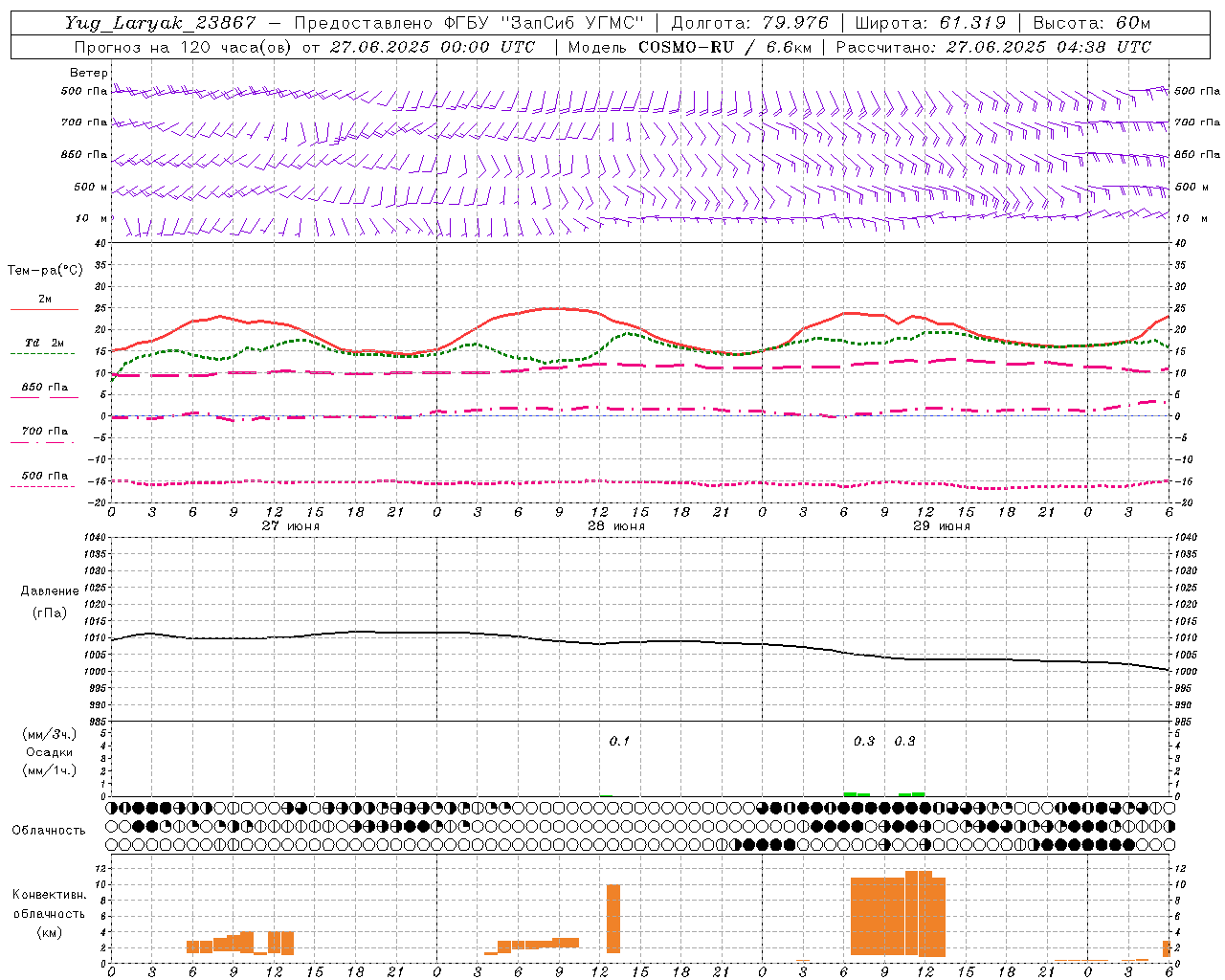The height and width of the screenshot is (980, 1225).
Task: Click the Рассчитано: 27.06.2025 04:38 UTC timestamp
Action: [x=993, y=47]
